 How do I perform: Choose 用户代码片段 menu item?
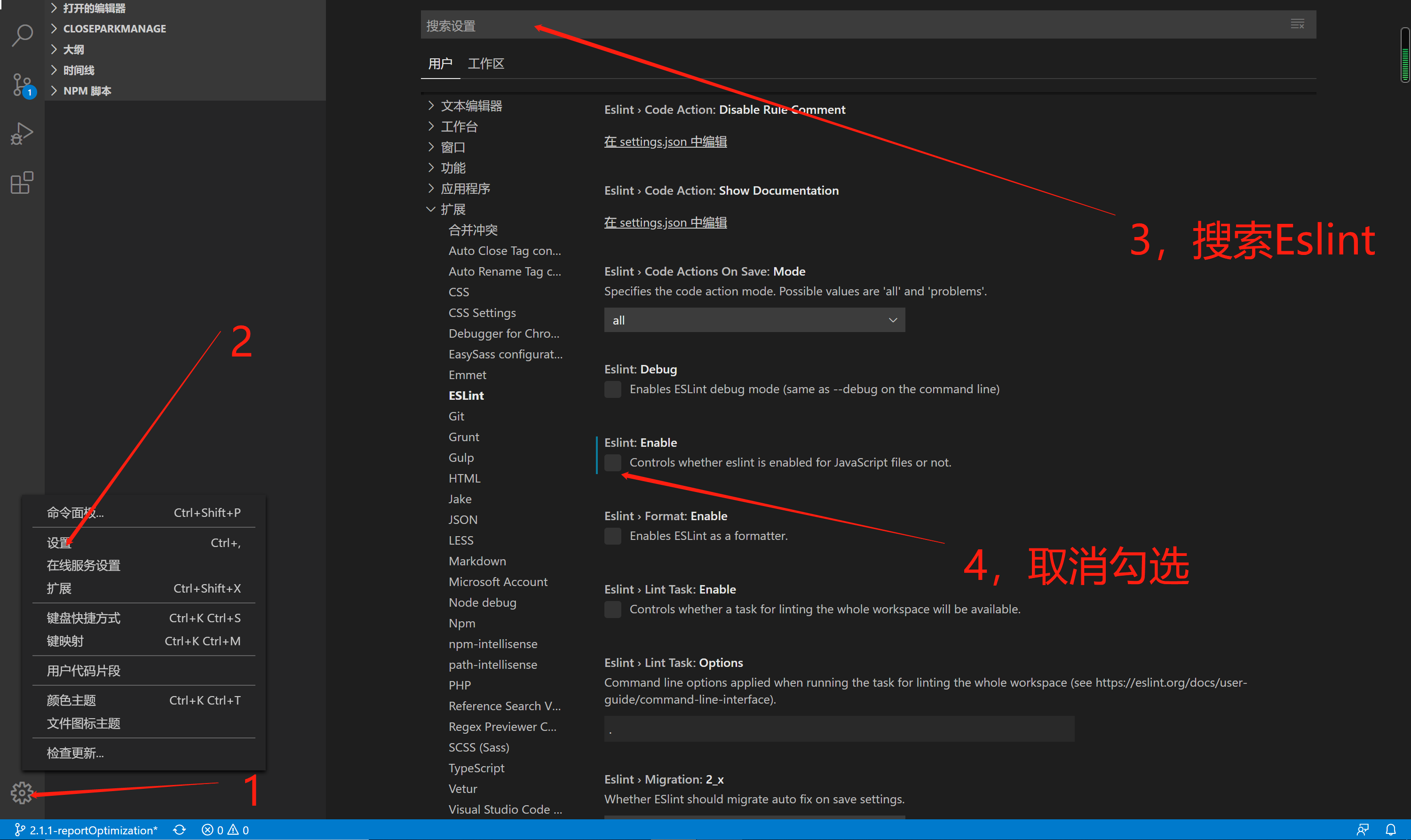144,671
